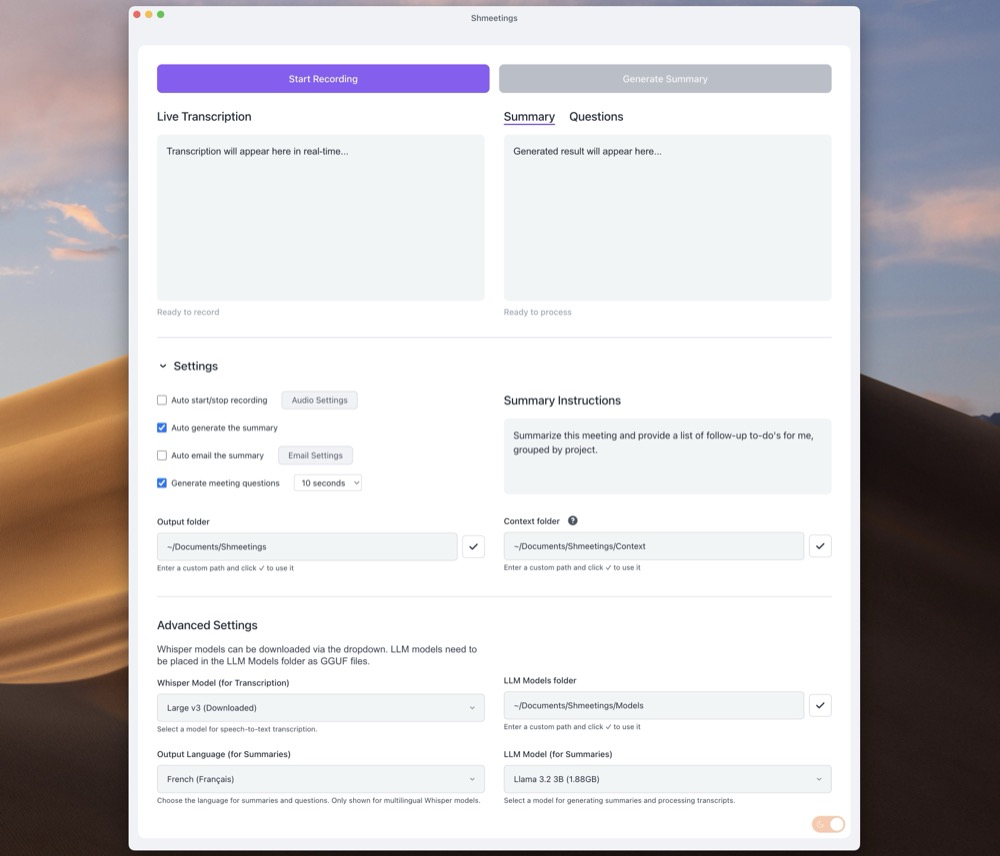The width and height of the screenshot is (1000, 856).
Task: Change the 10 seconds question interval
Action: [x=327, y=482]
